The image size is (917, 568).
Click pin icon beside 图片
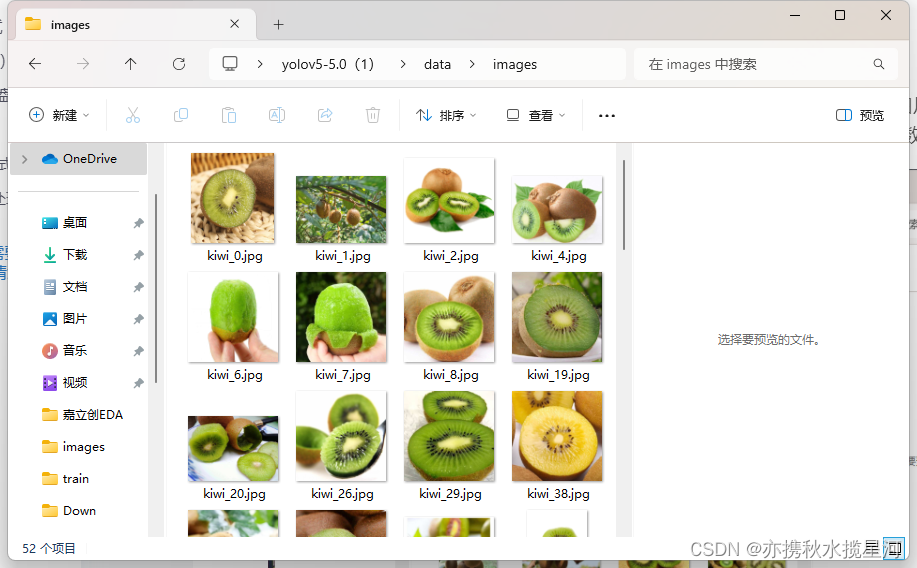tap(138, 319)
